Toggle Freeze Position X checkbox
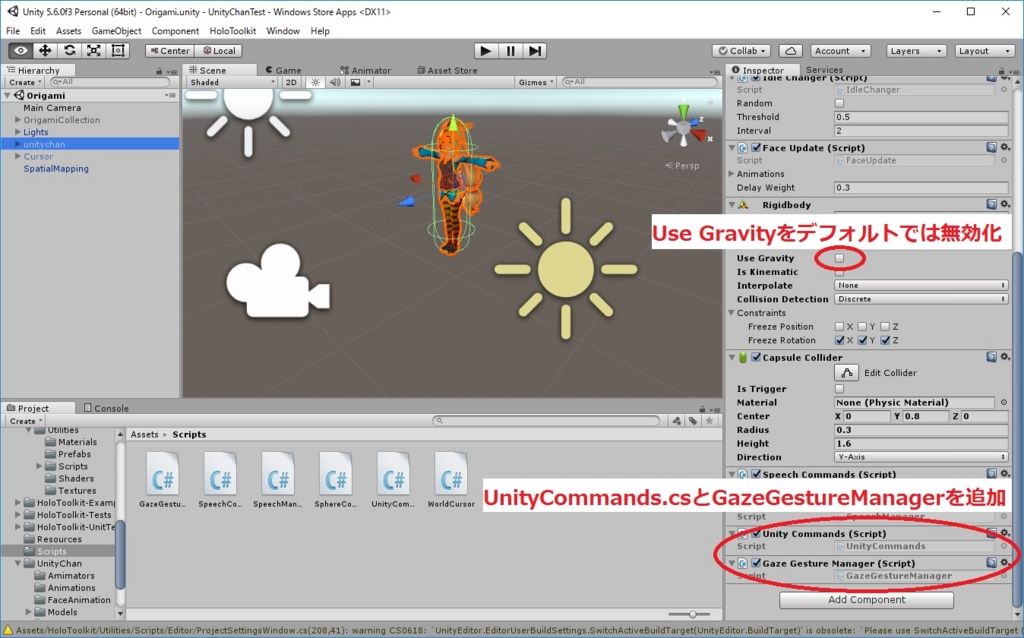Viewport: 1024px width, 638px height. pos(839,327)
